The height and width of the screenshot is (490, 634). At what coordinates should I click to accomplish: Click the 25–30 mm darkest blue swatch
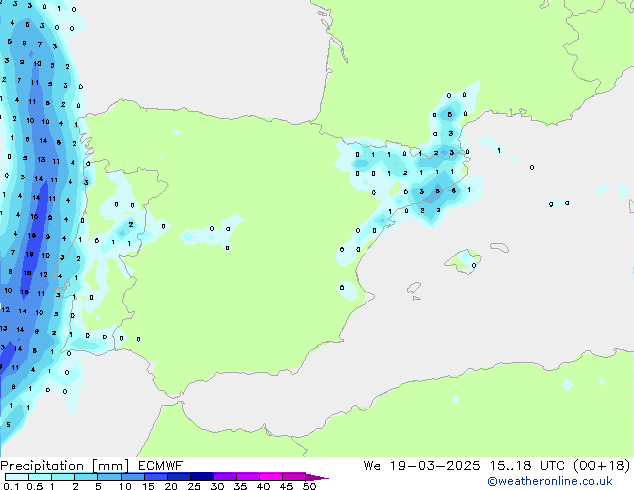(x=201, y=477)
